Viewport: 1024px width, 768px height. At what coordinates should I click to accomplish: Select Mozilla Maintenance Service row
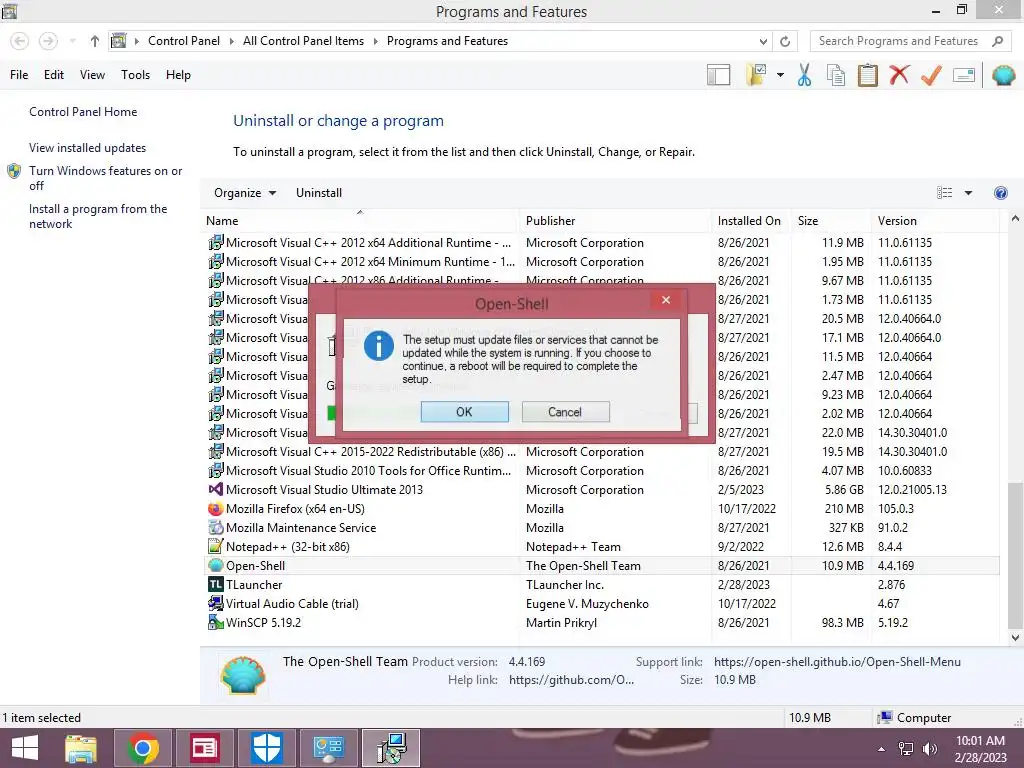[x=600, y=528]
